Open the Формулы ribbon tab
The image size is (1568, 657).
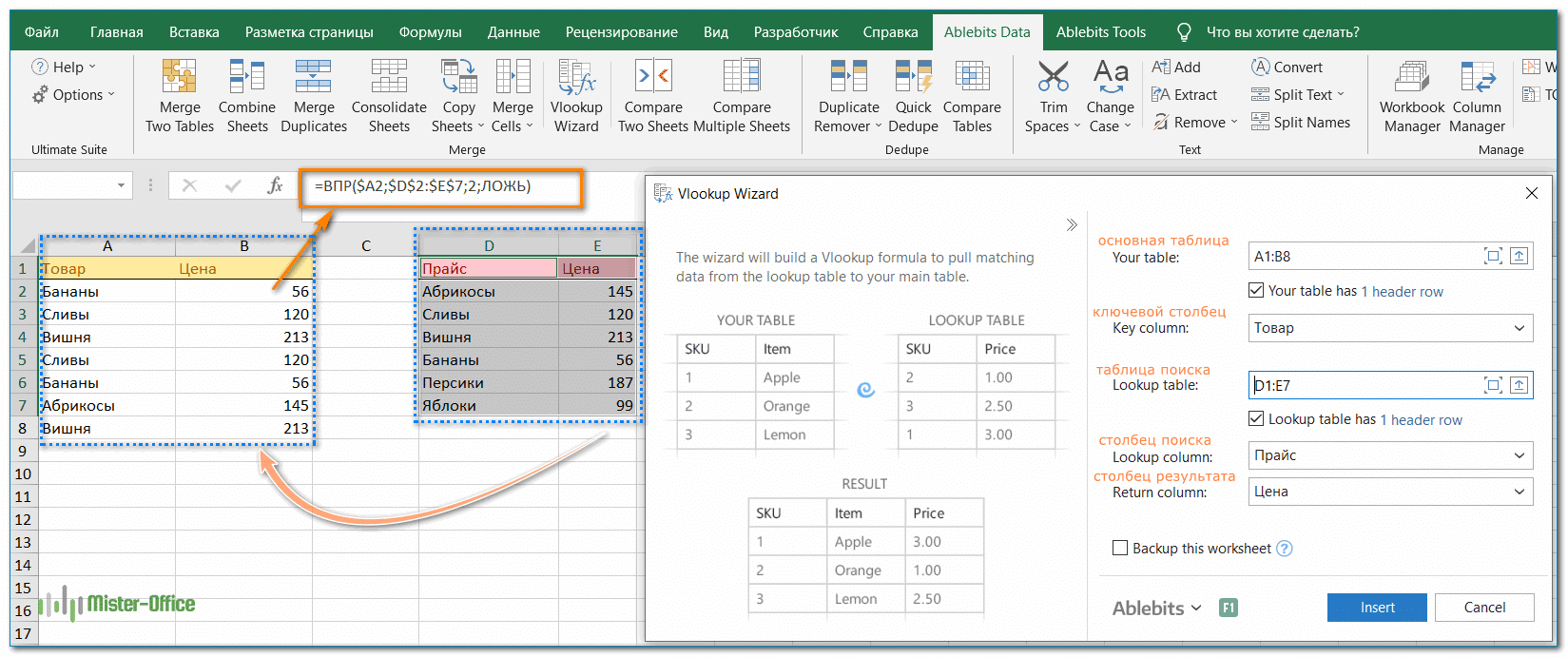tap(430, 32)
